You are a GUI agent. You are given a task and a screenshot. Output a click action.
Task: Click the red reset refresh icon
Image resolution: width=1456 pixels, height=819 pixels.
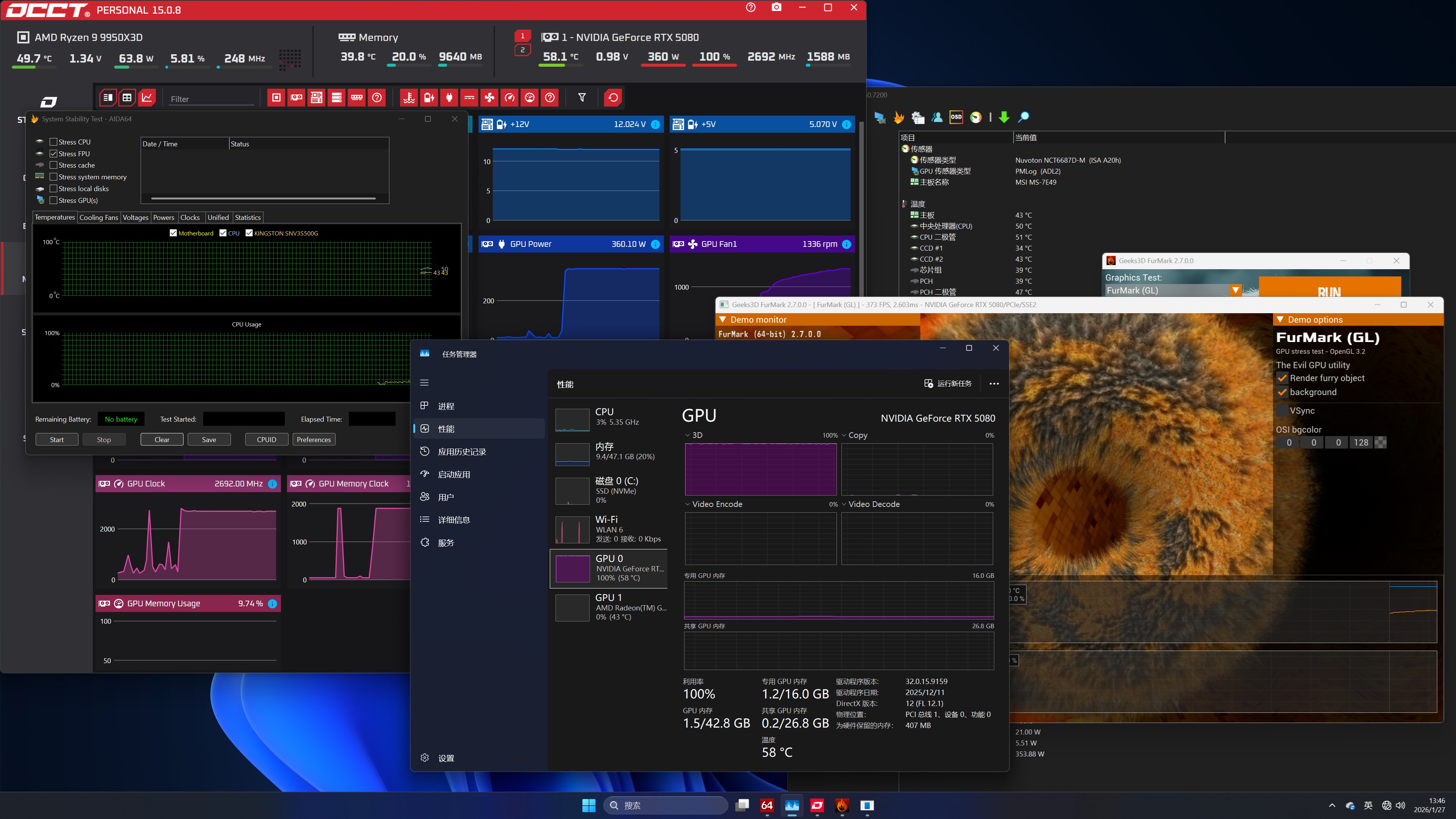(x=613, y=98)
